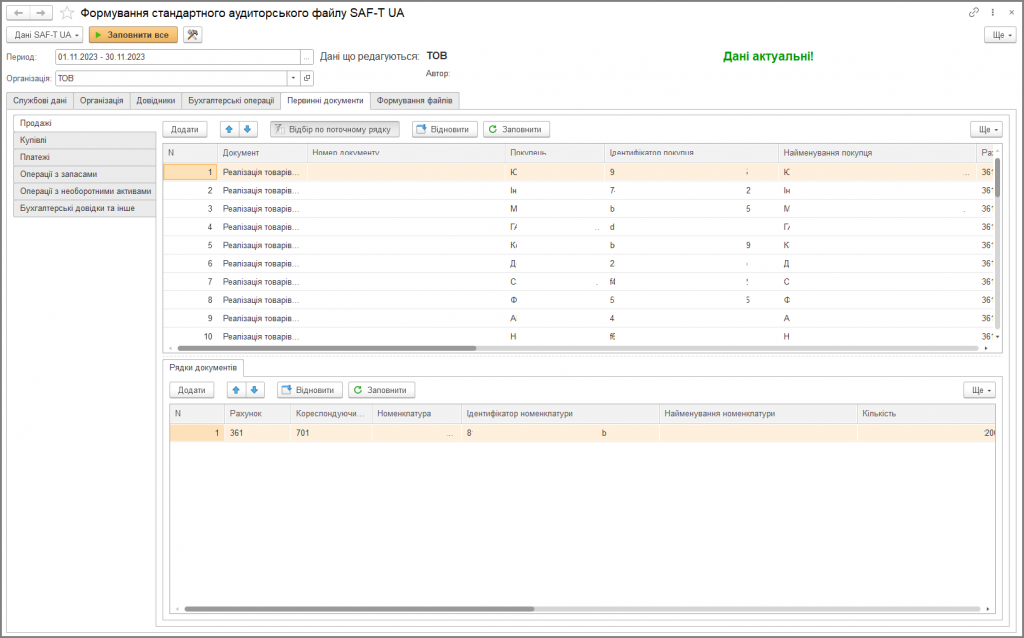
Task: Select Купівлі in the side list
Action: click(84, 140)
